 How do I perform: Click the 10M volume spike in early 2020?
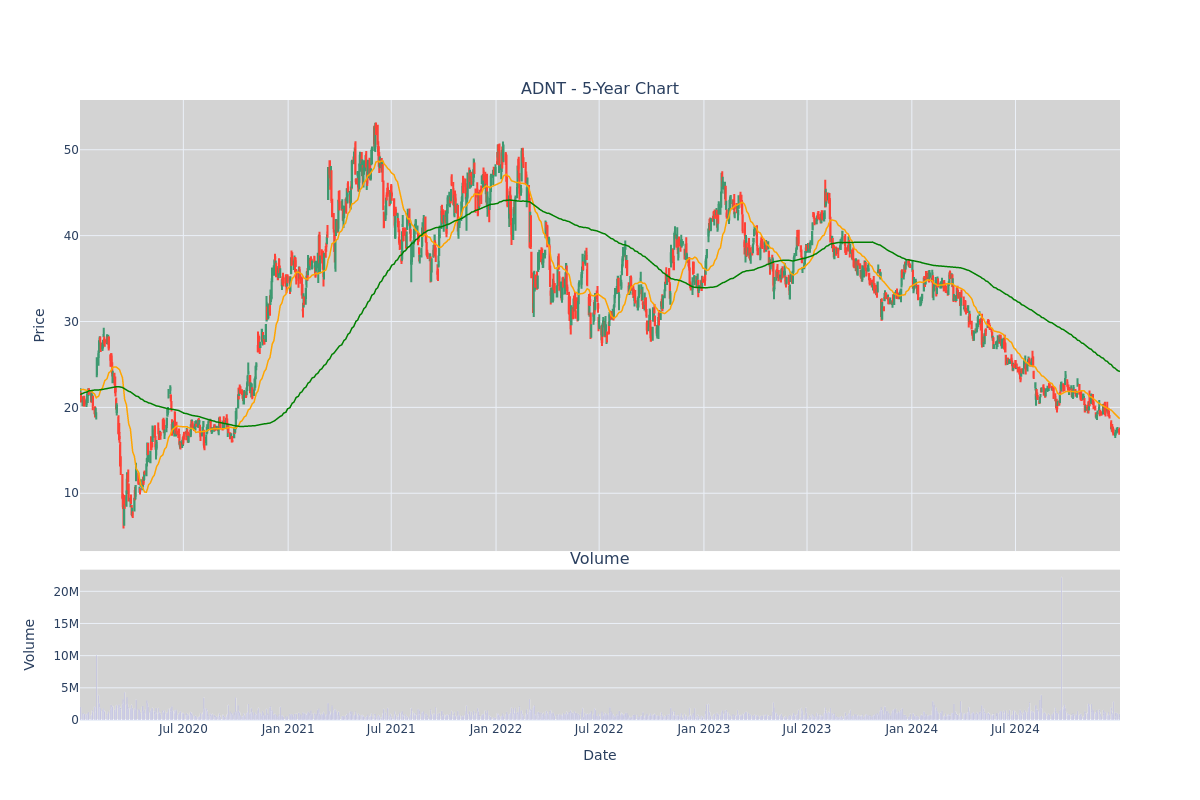click(x=96, y=687)
